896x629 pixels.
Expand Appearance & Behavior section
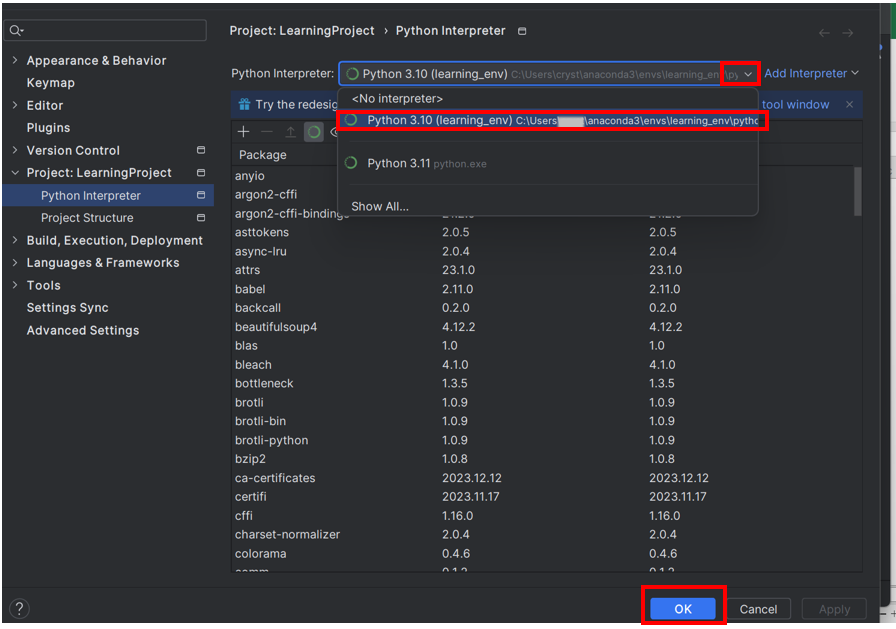(15, 60)
